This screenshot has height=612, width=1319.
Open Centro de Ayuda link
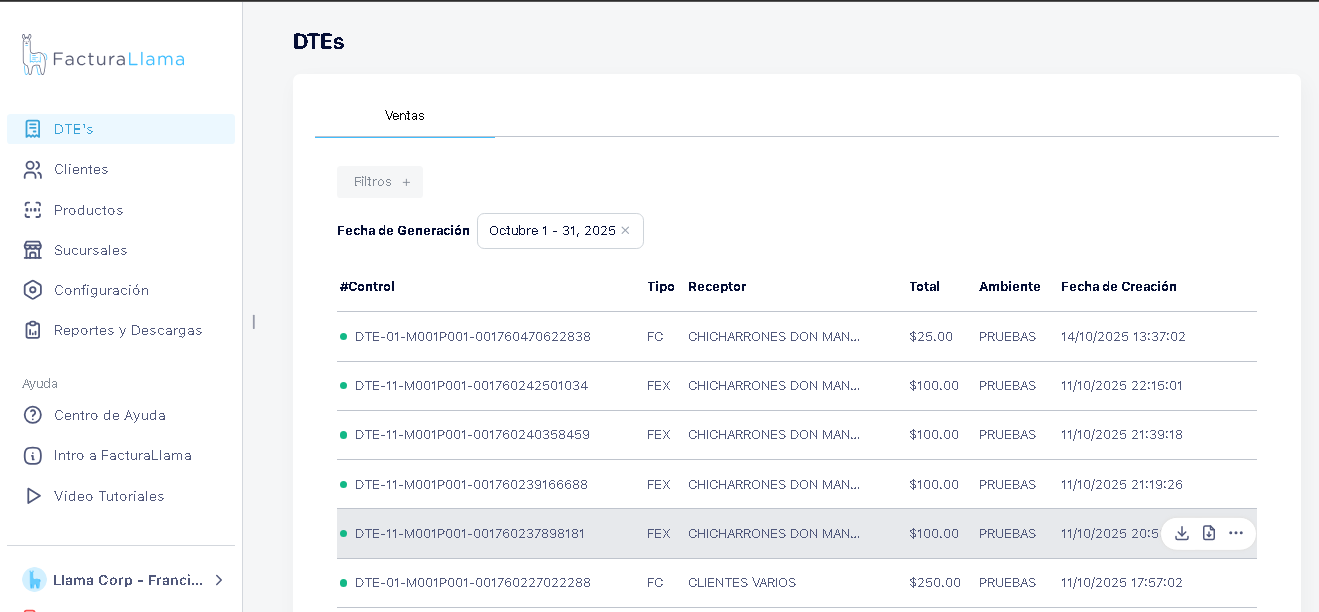109,415
